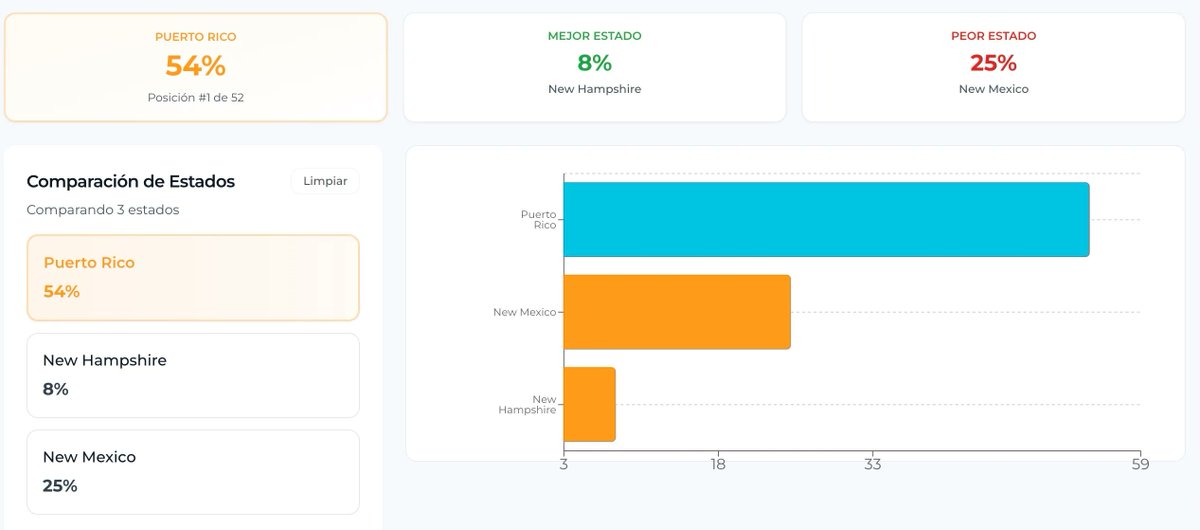Open the Peor Estado summary card
This screenshot has width=1200, height=530.
(x=993, y=67)
